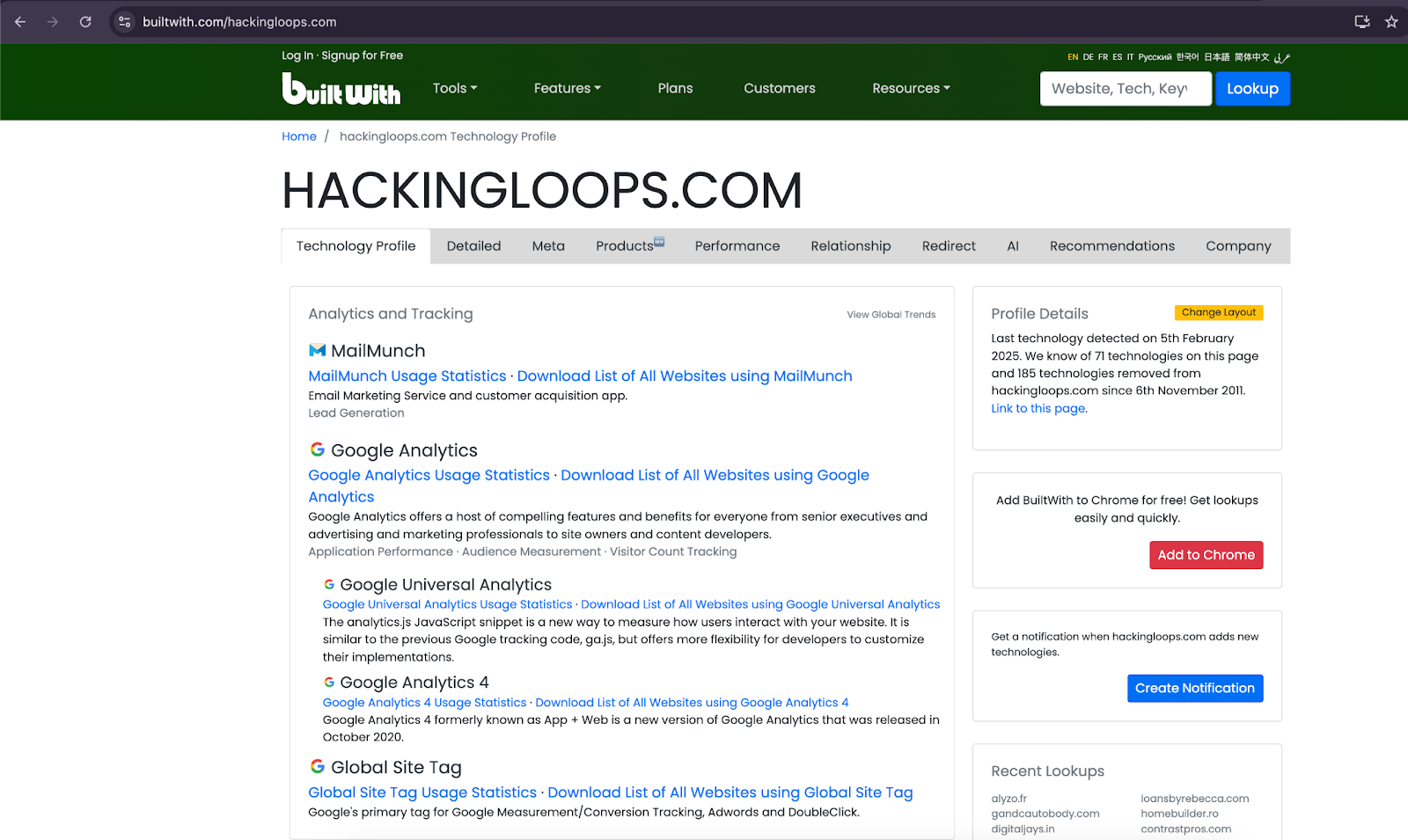Switch language to 日本語
This screenshot has width=1408, height=840.
pos(1217,57)
